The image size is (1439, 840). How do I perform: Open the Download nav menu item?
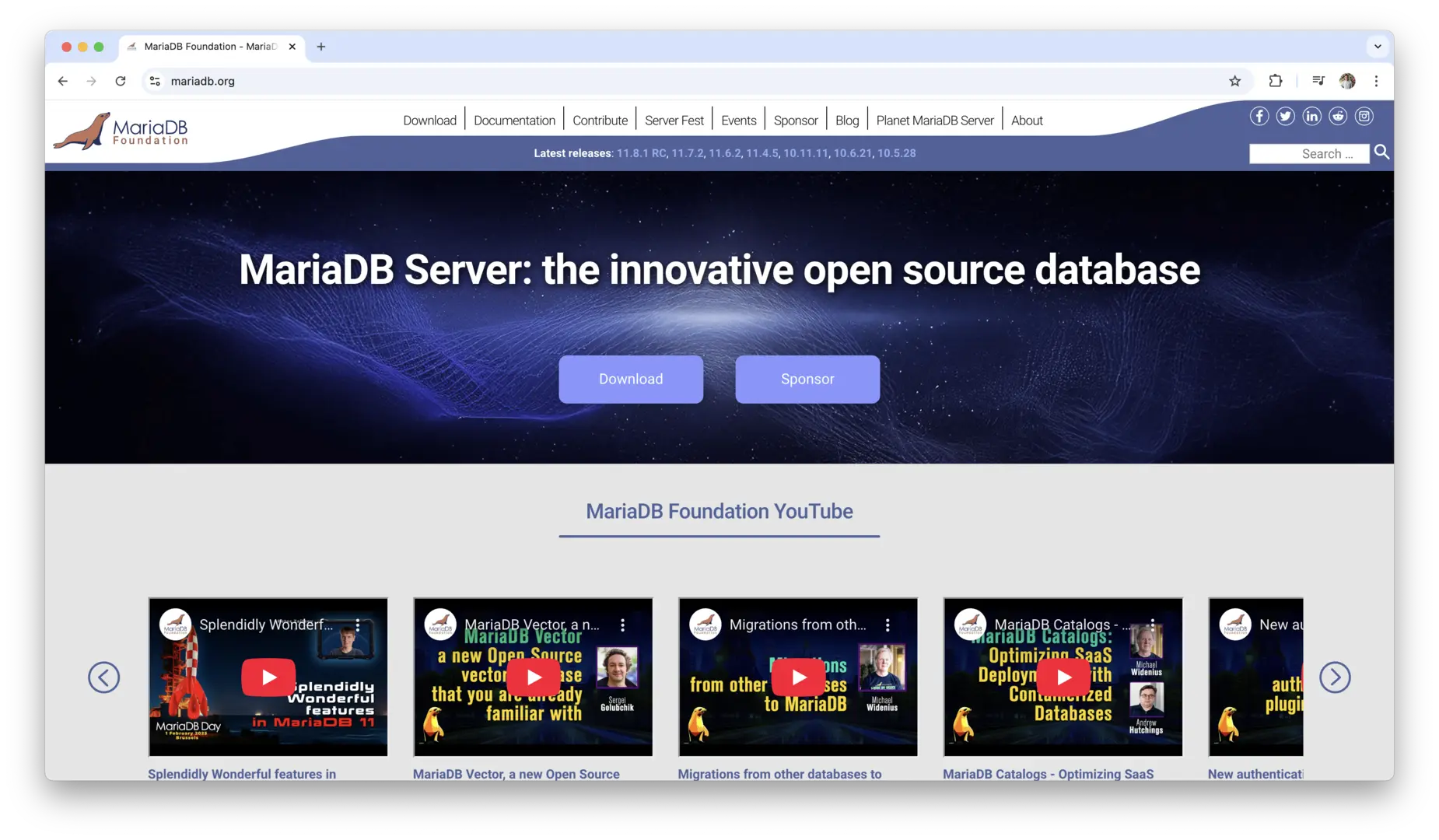(429, 121)
